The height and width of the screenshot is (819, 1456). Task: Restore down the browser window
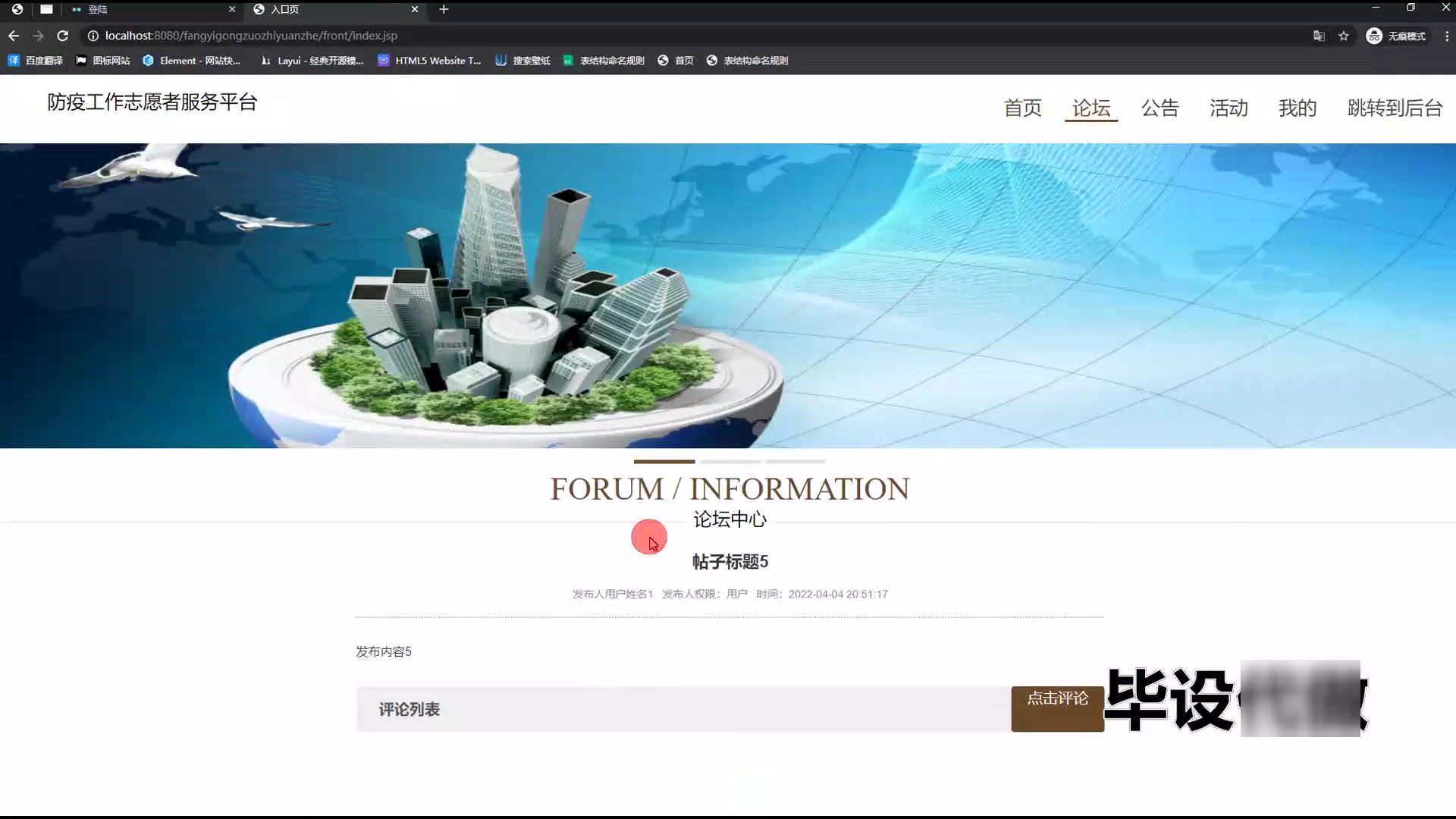(x=1410, y=8)
